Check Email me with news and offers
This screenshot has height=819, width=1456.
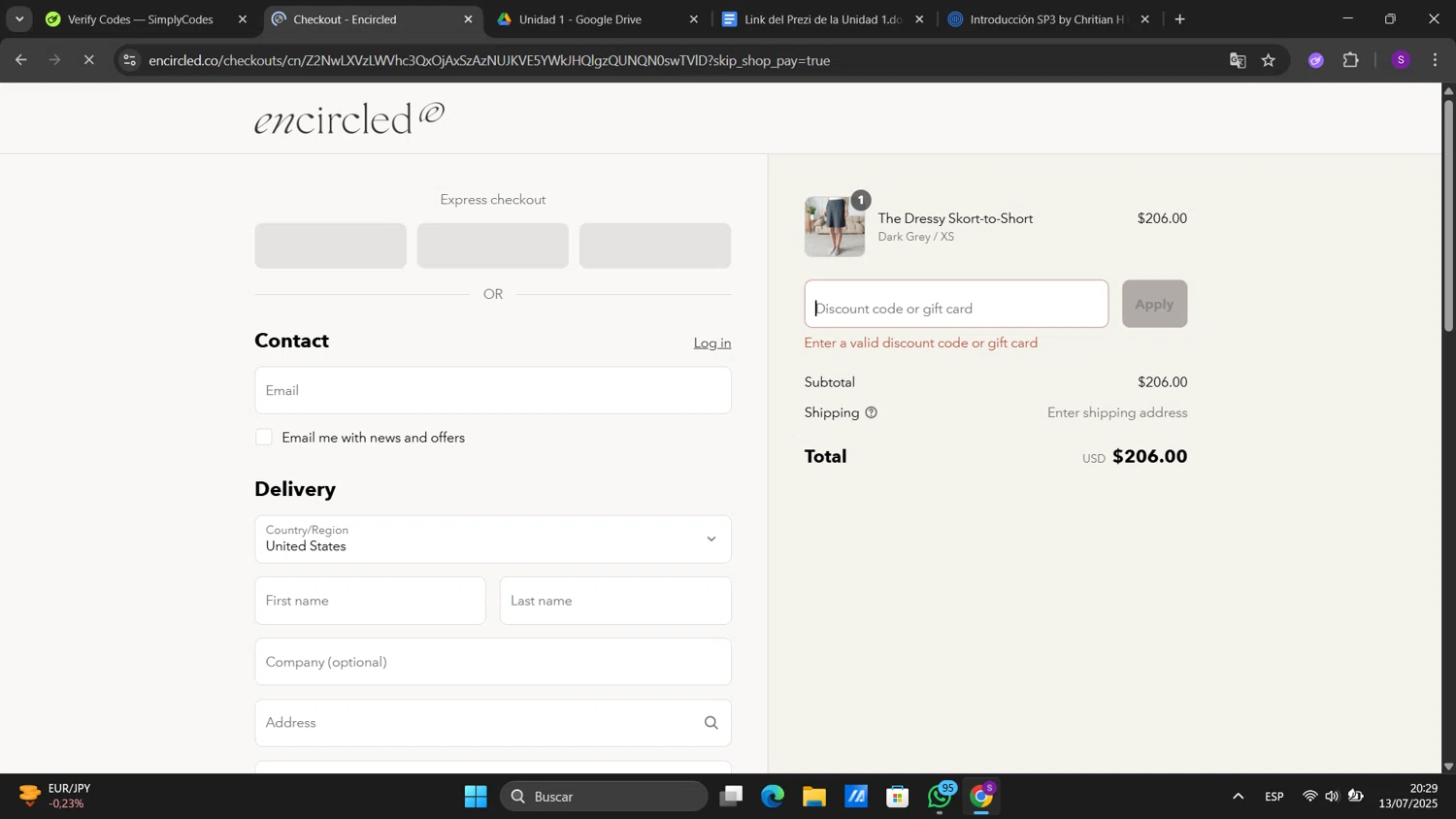pyautogui.click(x=264, y=438)
